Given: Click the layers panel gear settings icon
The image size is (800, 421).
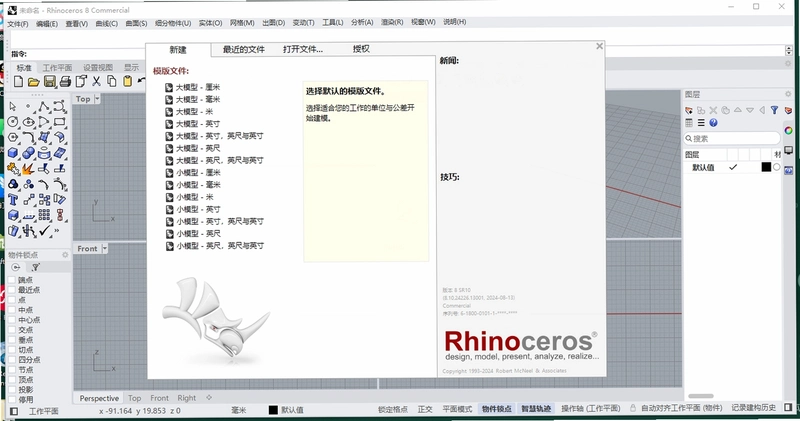Looking at the screenshot, I should 788,94.
